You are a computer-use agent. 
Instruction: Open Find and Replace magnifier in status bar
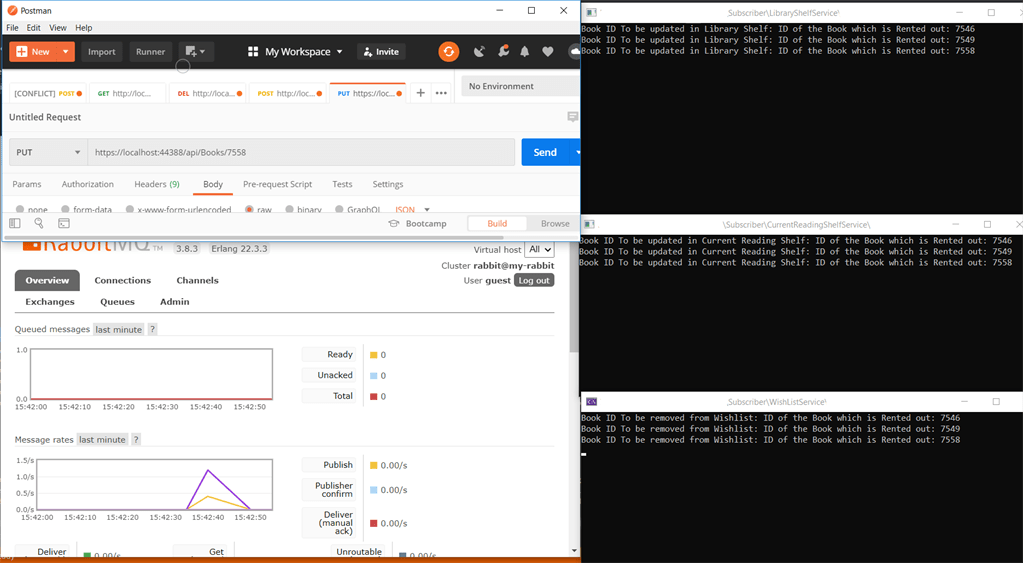tap(38, 223)
